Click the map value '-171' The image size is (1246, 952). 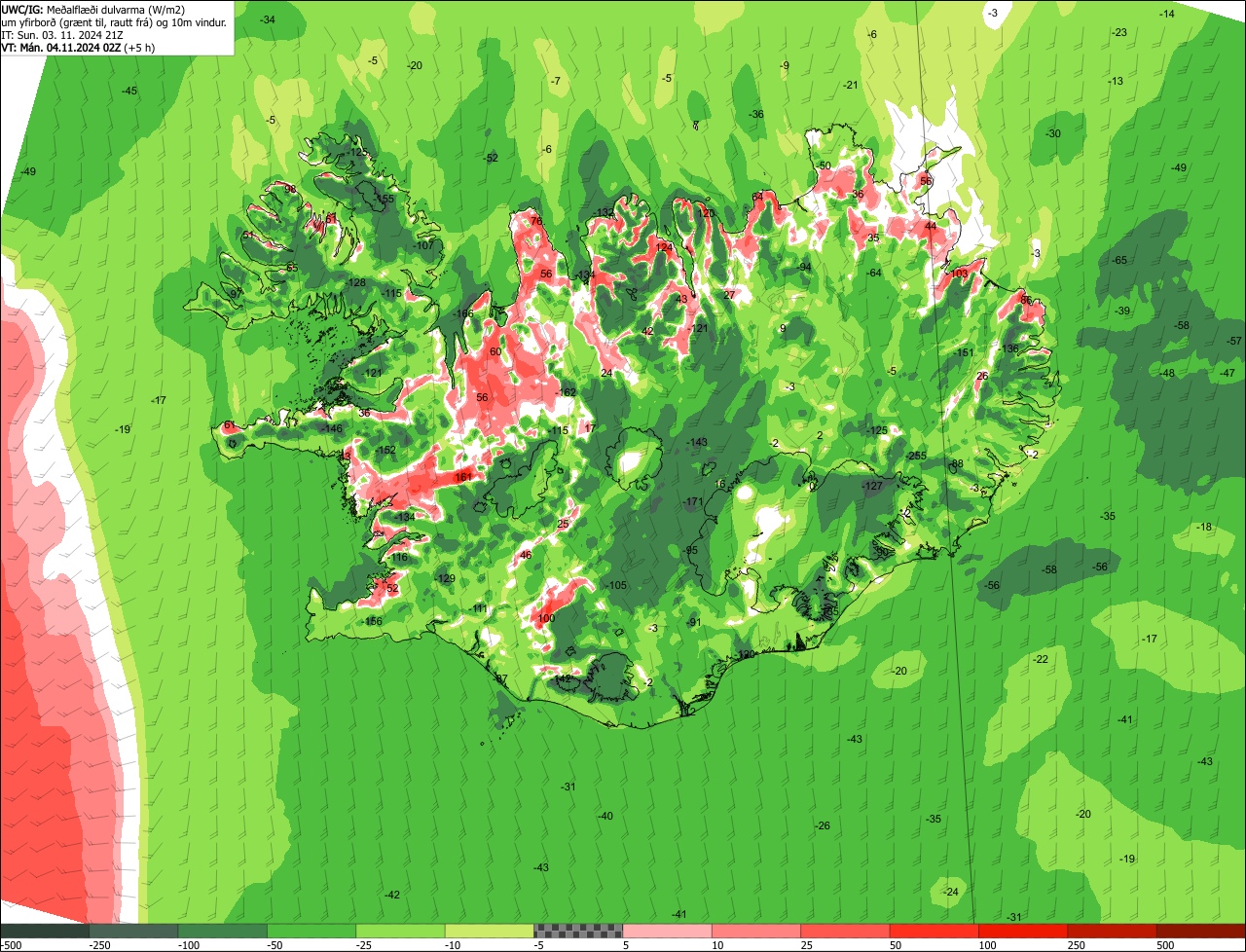click(692, 501)
